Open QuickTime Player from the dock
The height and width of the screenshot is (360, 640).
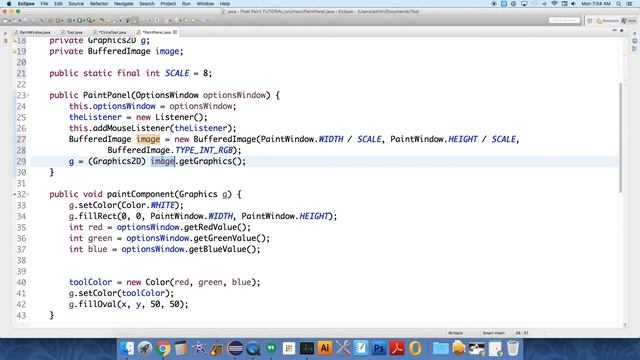(253, 348)
